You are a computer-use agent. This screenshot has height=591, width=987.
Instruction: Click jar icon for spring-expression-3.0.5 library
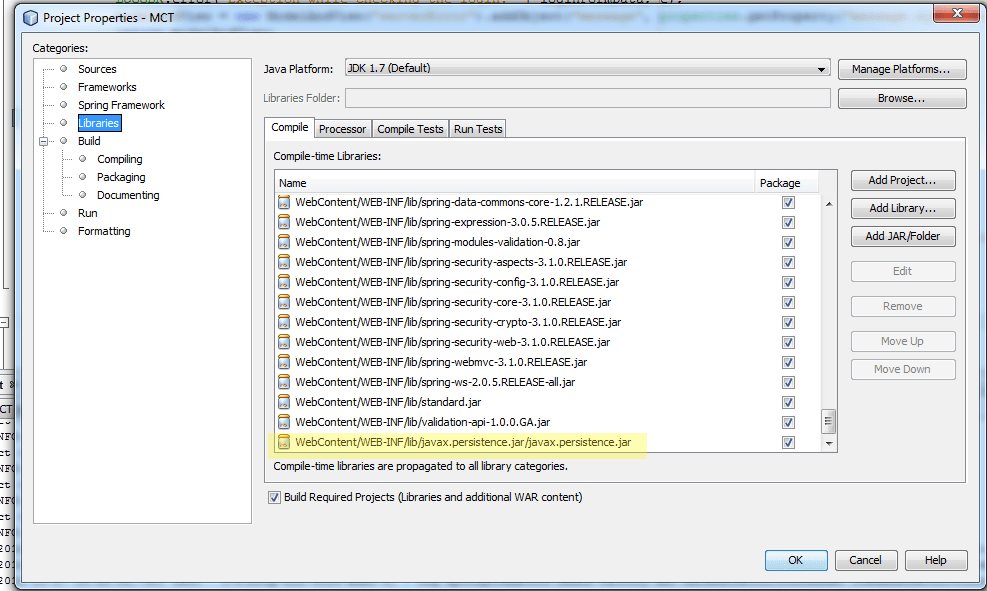pos(284,222)
